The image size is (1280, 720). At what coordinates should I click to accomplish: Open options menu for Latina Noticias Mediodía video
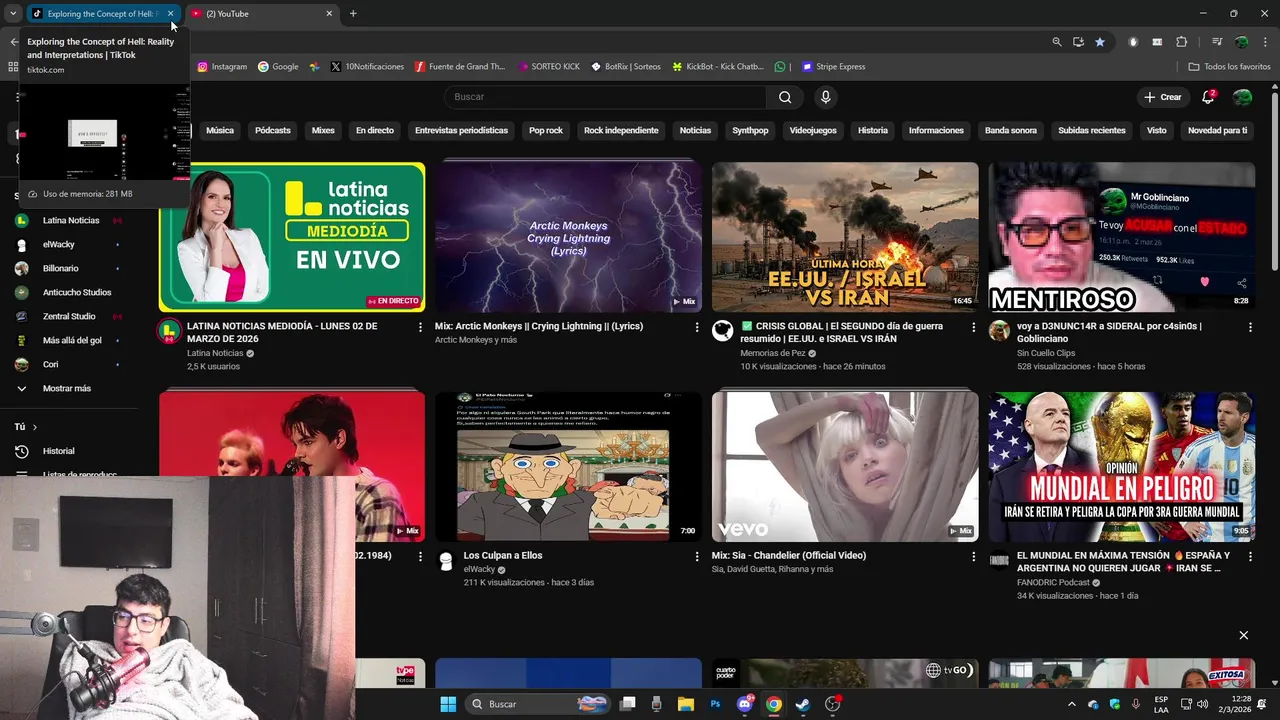pyautogui.click(x=420, y=327)
